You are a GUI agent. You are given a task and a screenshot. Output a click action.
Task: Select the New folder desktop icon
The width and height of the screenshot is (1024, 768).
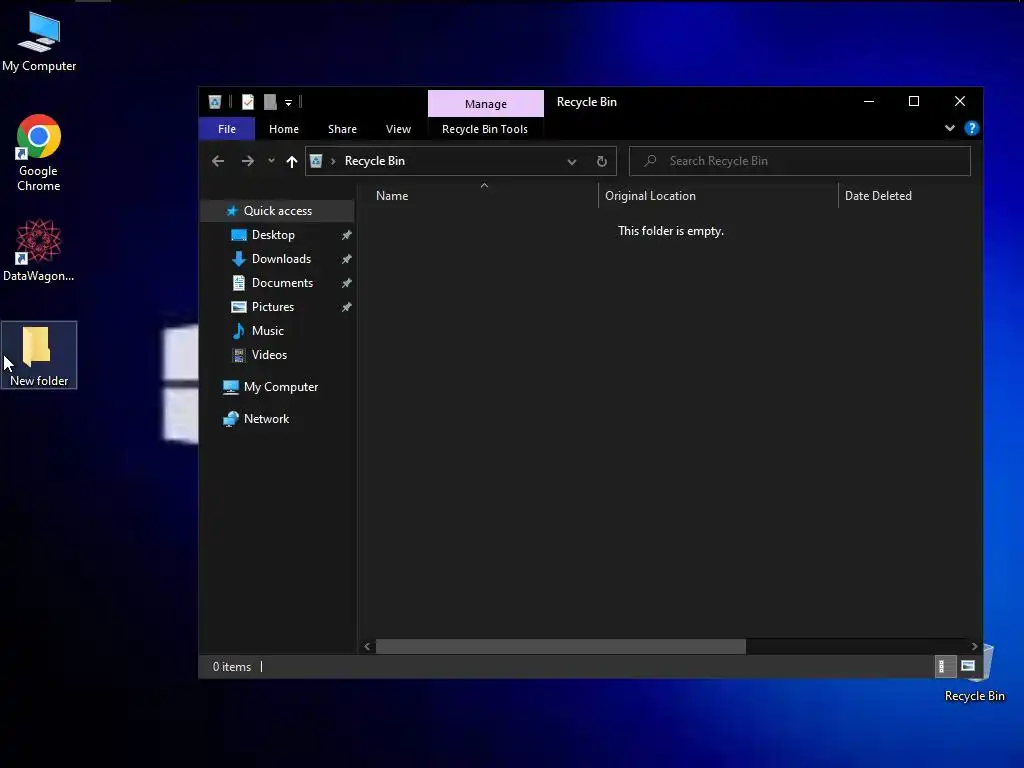point(39,355)
